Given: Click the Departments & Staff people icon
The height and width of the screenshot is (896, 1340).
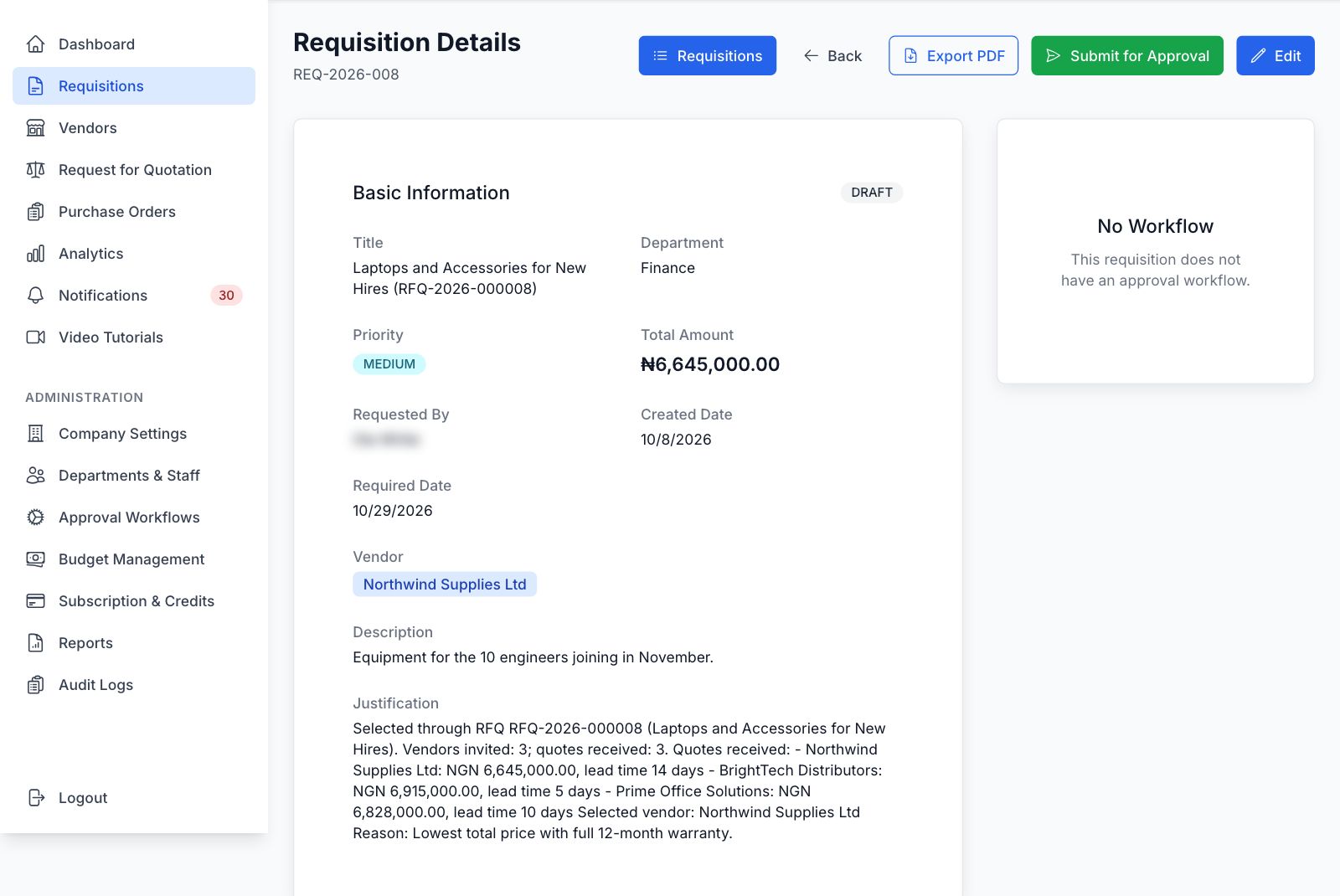Looking at the screenshot, I should click(x=35, y=476).
